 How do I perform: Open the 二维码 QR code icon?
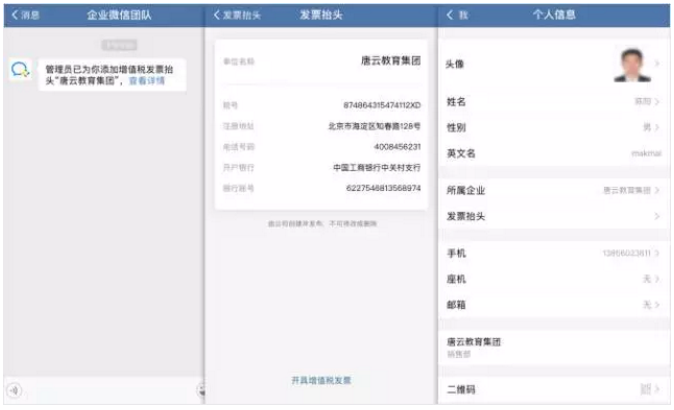click(x=646, y=389)
